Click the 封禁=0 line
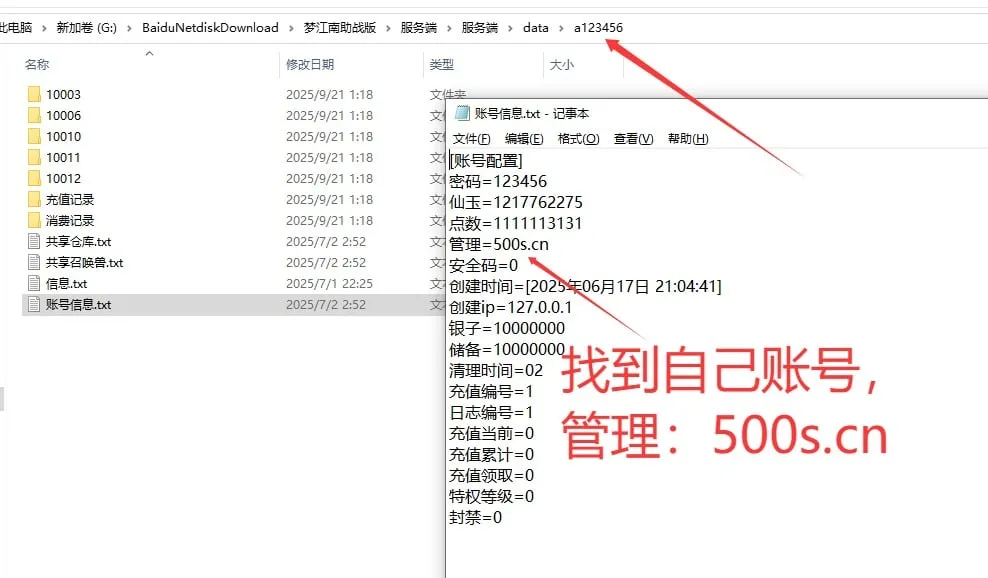 pyautogui.click(x=475, y=517)
